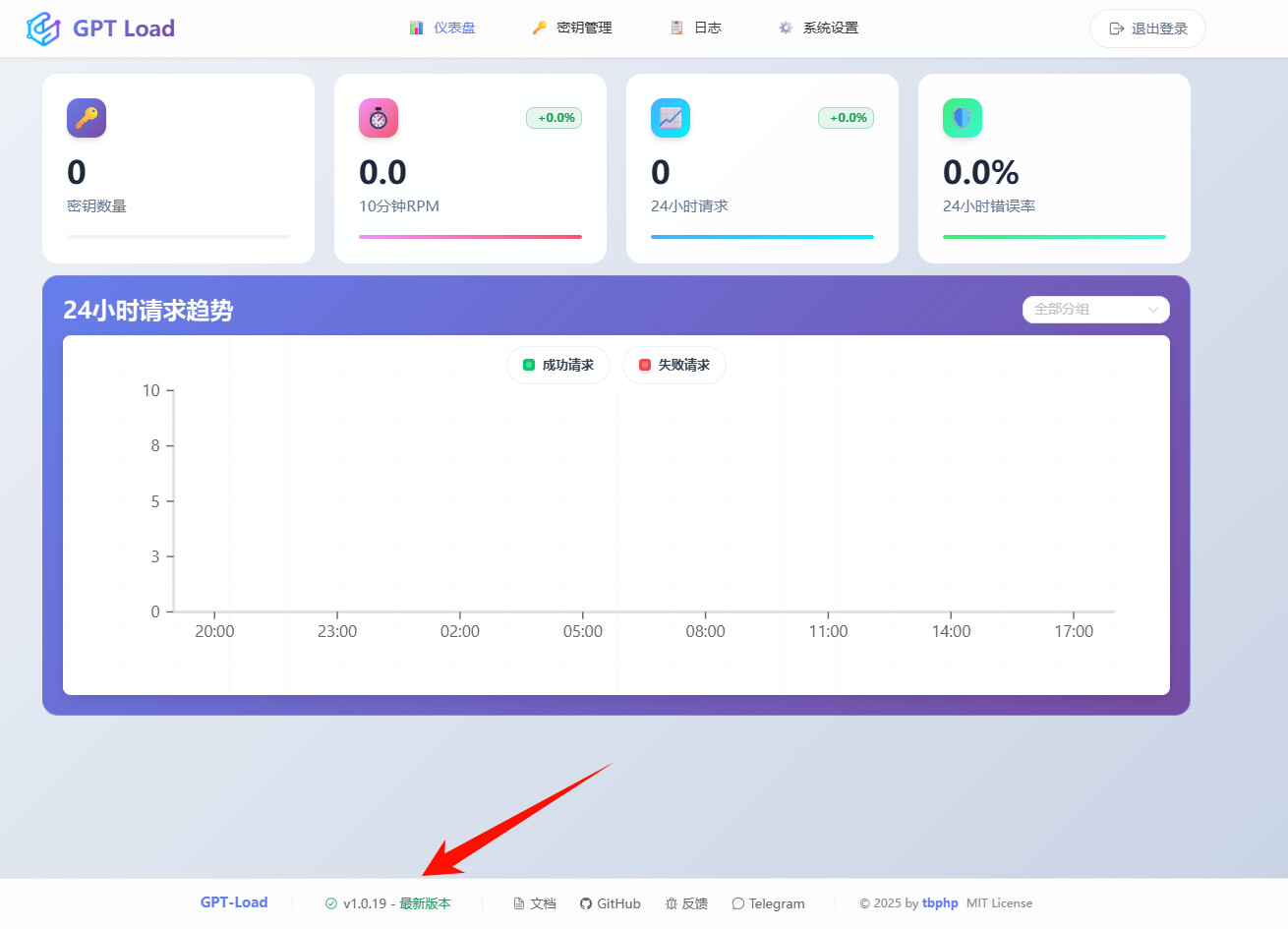Click the tbphp author link
The image size is (1288, 929).
click(x=940, y=903)
